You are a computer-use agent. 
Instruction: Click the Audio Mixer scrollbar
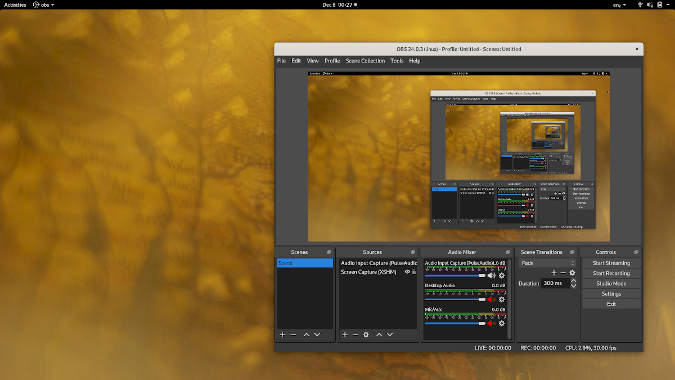tap(510, 298)
